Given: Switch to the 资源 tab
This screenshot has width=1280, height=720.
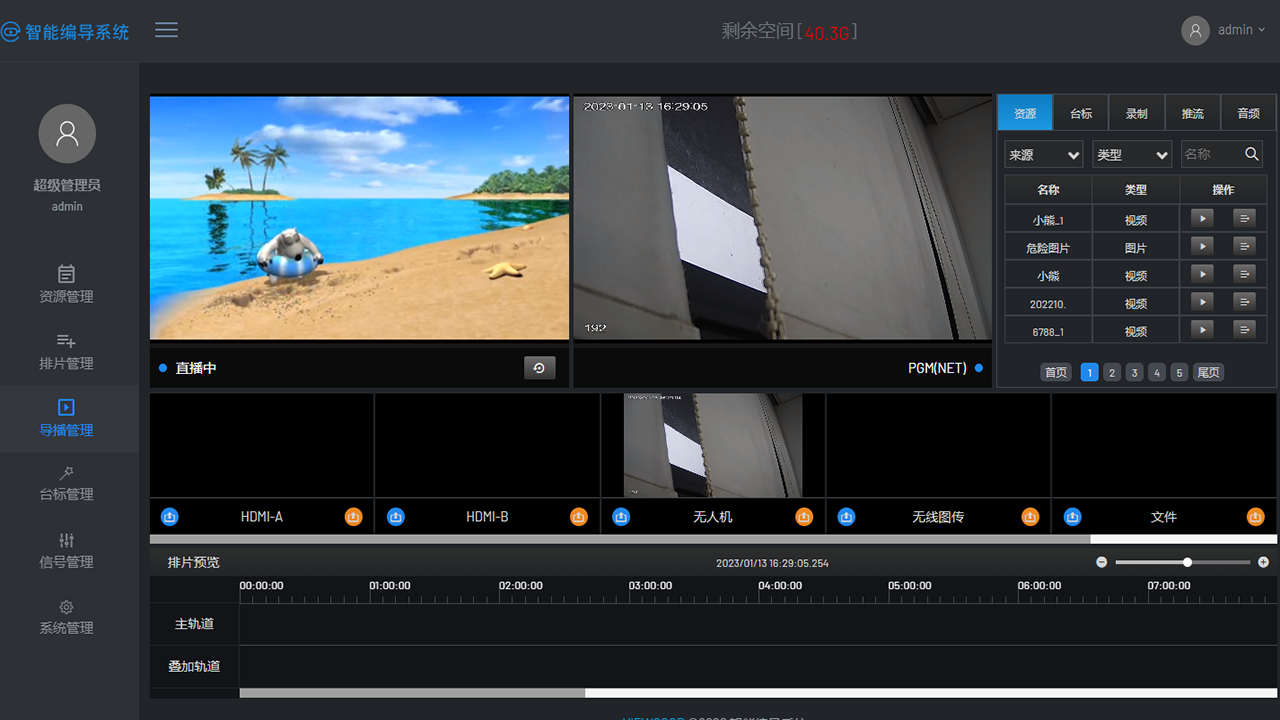Looking at the screenshot, I should tap(1025, 113).
